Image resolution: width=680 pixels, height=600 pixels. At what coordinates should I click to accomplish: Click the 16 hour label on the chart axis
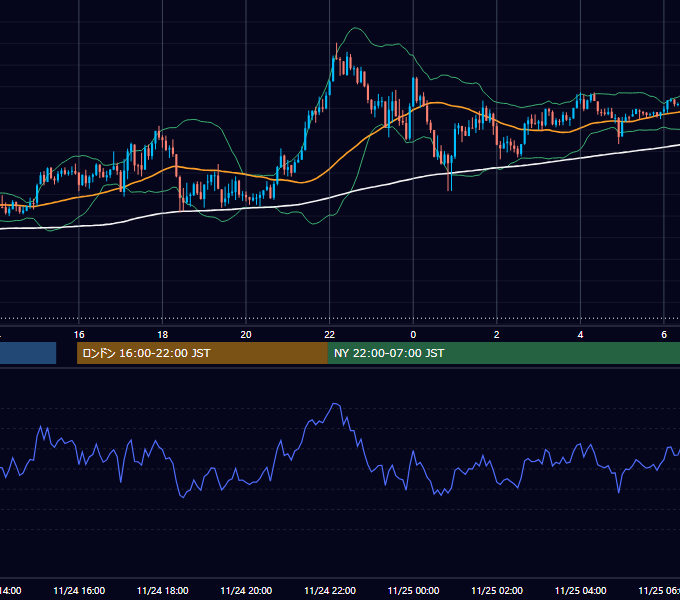pyautogui.click(x=79, y=335)
